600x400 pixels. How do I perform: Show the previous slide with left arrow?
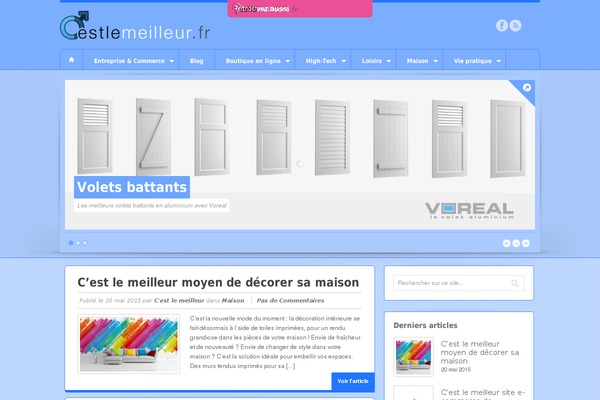point(506,243)
